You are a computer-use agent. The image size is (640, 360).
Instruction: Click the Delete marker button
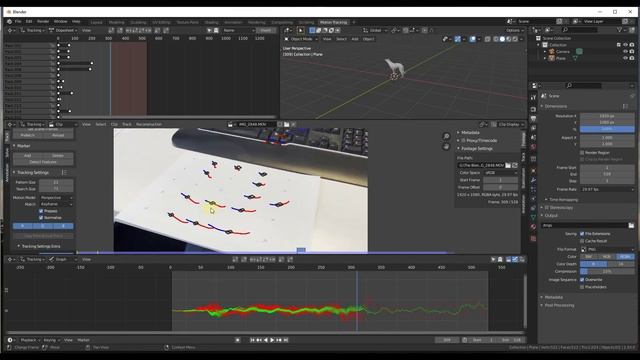point(58,156)
